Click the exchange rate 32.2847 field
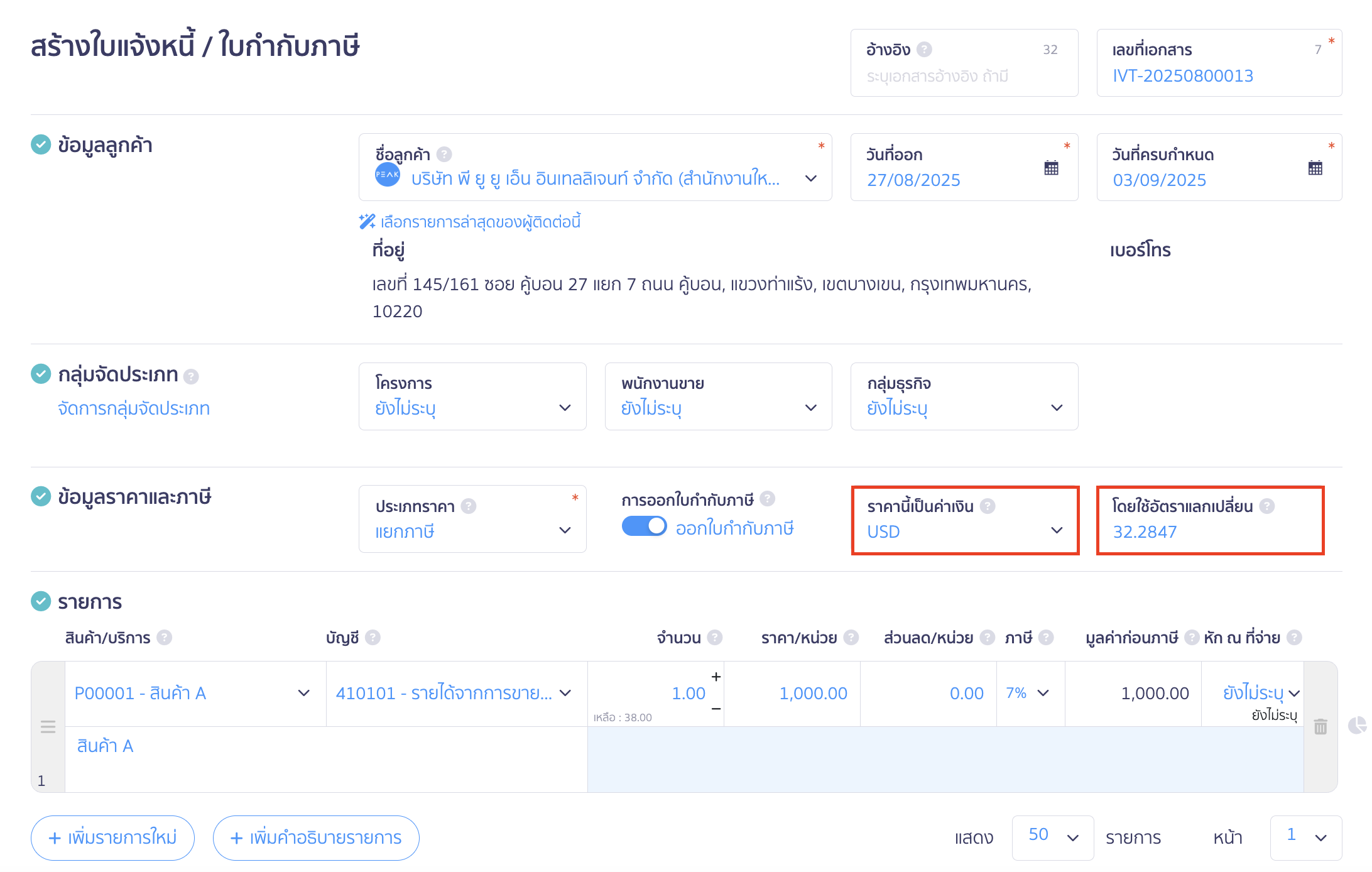The image size is (1372, 872). pos(1210,520)
